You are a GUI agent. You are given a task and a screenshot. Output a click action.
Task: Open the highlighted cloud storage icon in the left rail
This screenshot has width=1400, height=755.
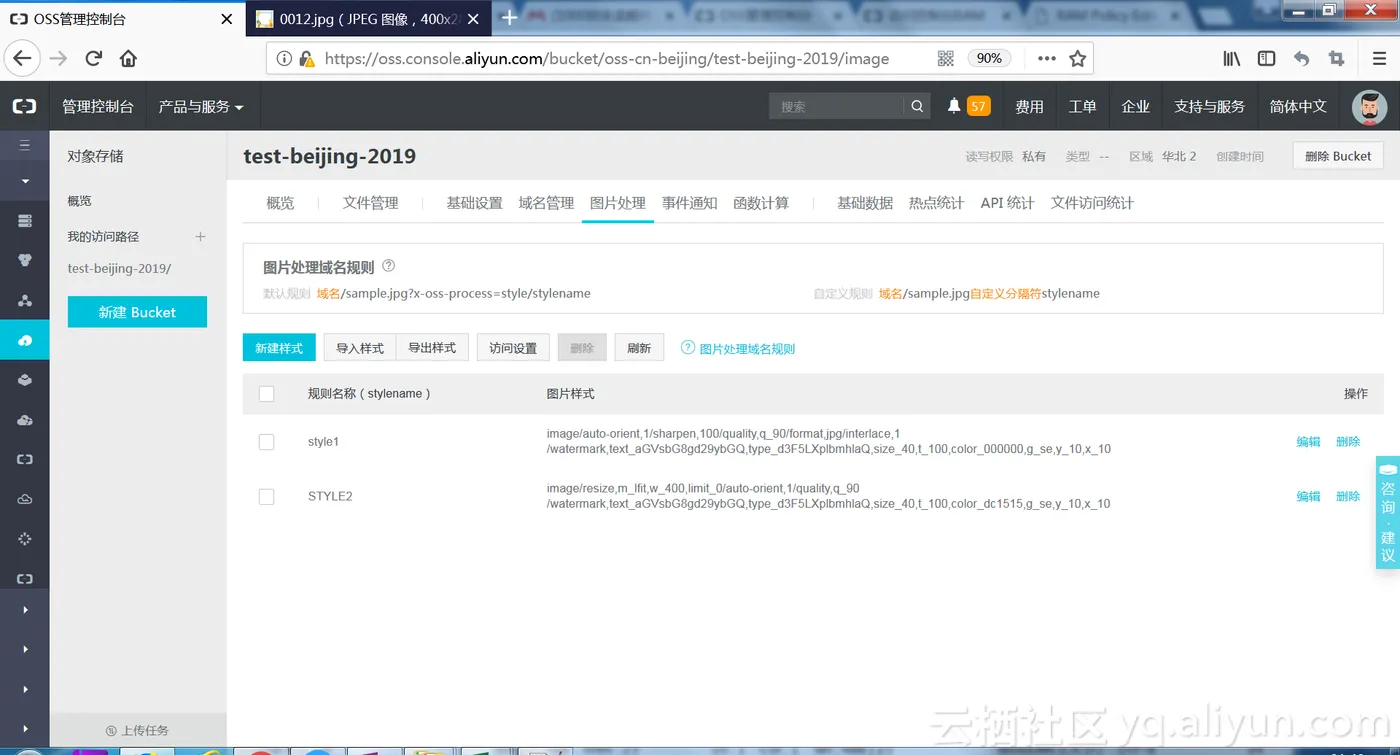point(25,340)
